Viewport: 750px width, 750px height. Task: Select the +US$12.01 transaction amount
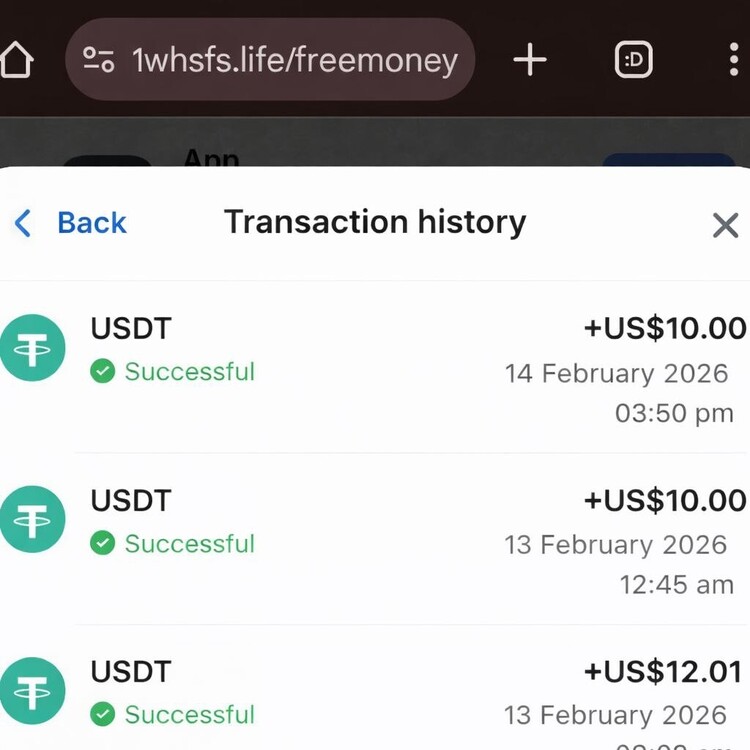click(x=664, y=671)
